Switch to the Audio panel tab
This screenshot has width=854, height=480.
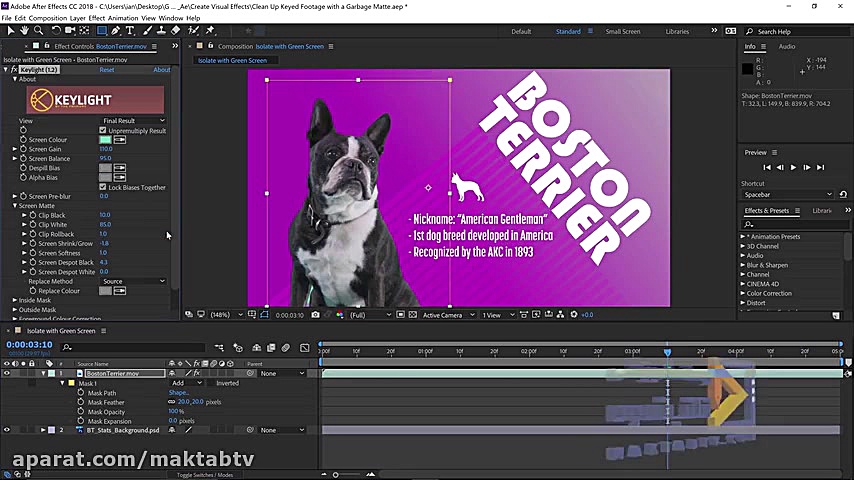pos(787,46)
